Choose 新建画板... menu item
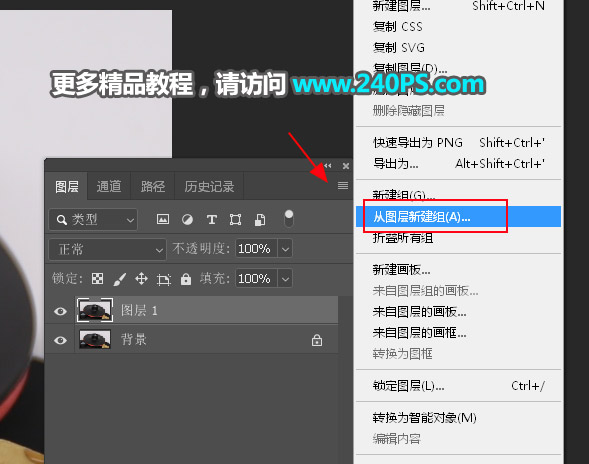Image resolution: width=589 pixels, height=464 pixels. coord(458,270)
